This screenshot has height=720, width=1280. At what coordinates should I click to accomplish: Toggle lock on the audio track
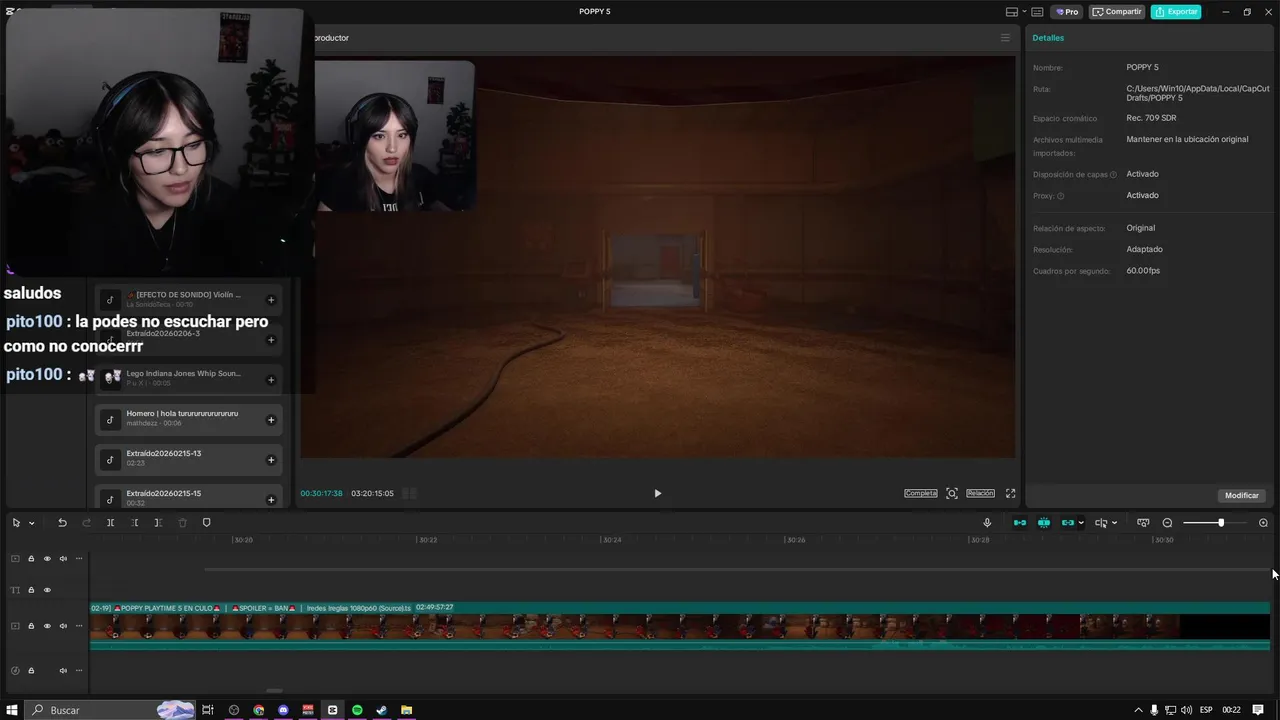tap(31, 670)
